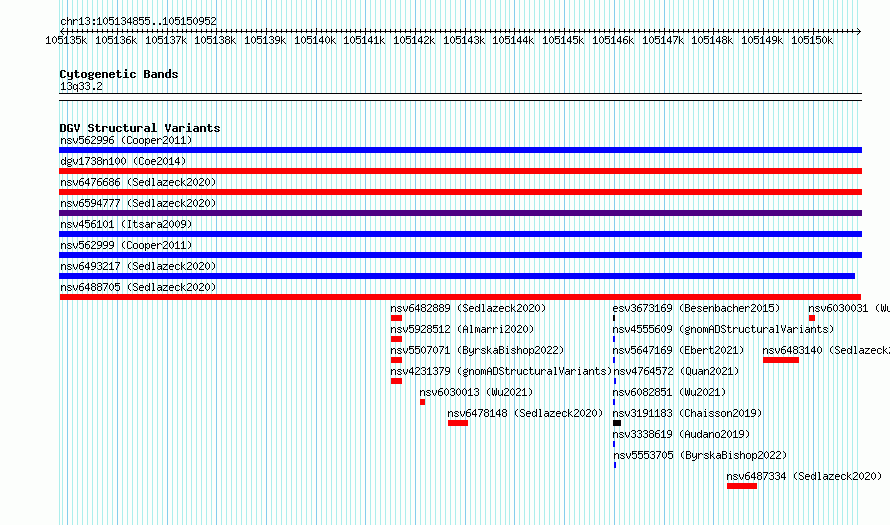This screenshot has width=890, height=525.
Task: Open the nsv562996 (Cooper2011) variant label
Action: click(x=126, y=140)
